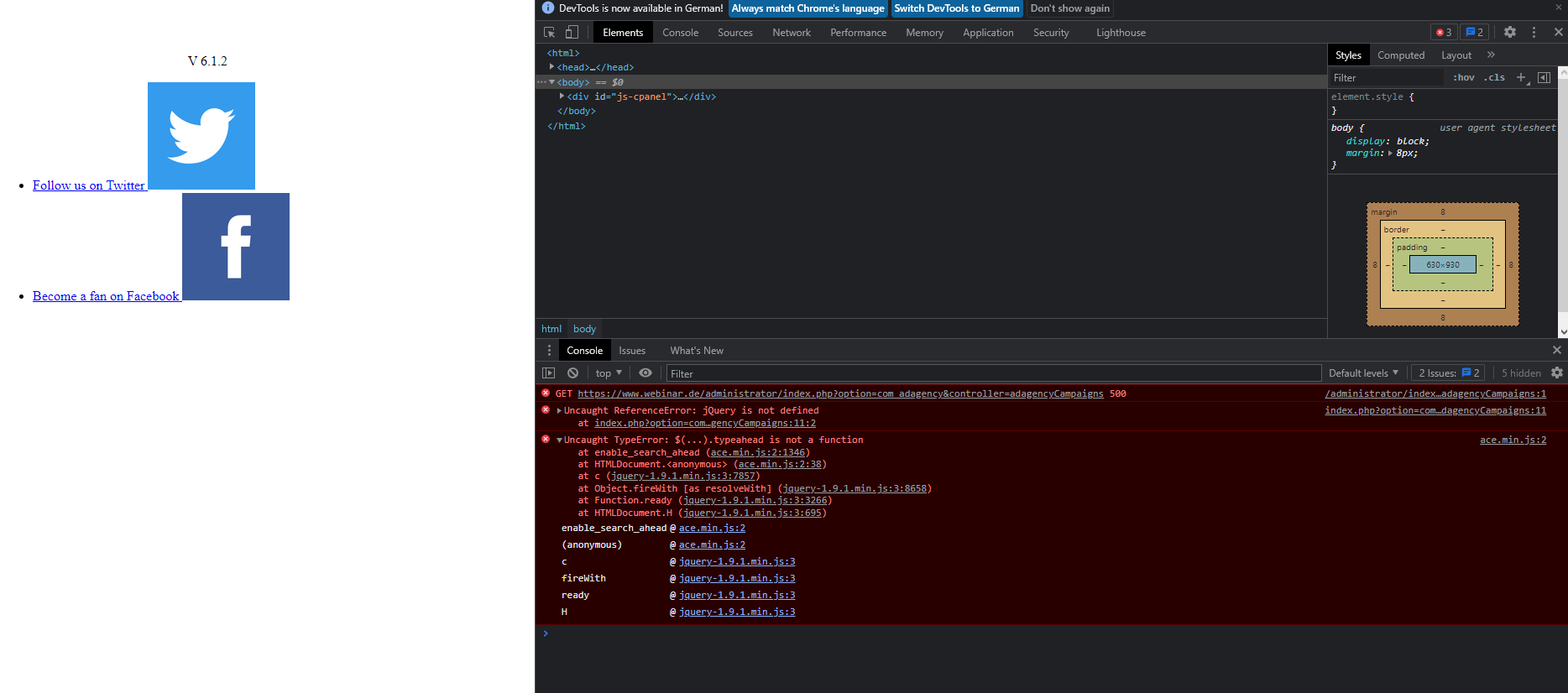
Task: Toggle the :hov element state panel
Action: point(1463,77)
